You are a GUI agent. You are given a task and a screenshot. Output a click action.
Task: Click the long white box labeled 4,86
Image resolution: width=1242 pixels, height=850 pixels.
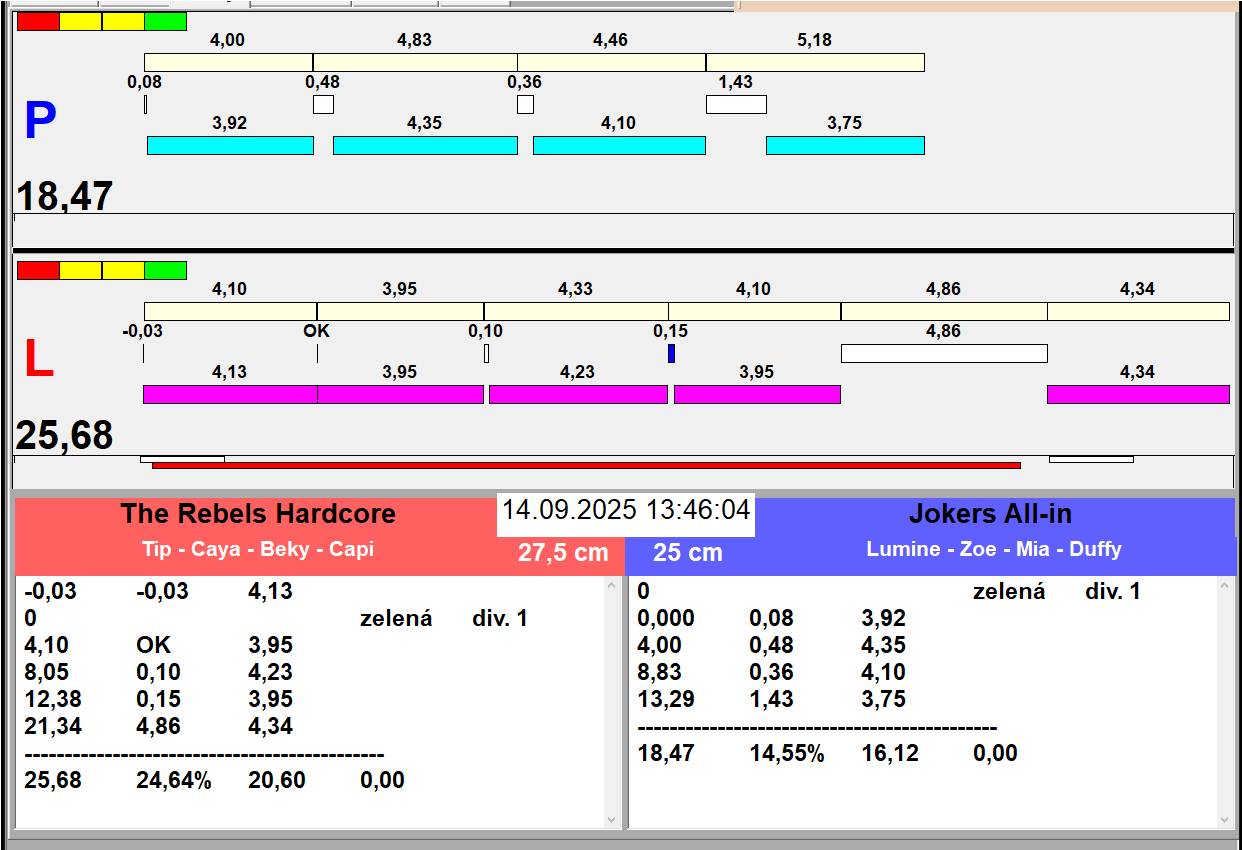(944, 353)
